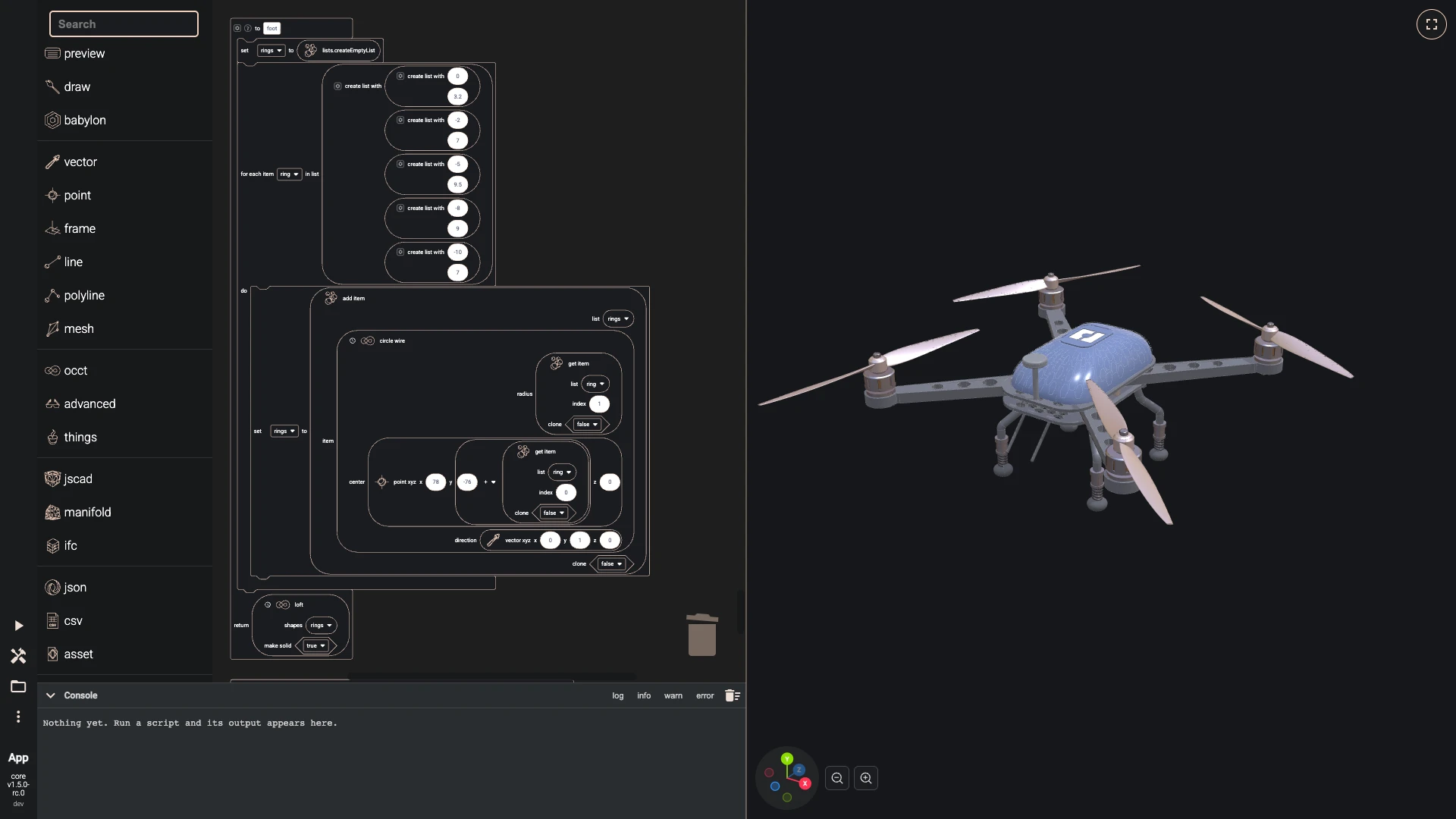Open the three-dot more options menu
Viewport: 1456px width, 819px height.
18,717
